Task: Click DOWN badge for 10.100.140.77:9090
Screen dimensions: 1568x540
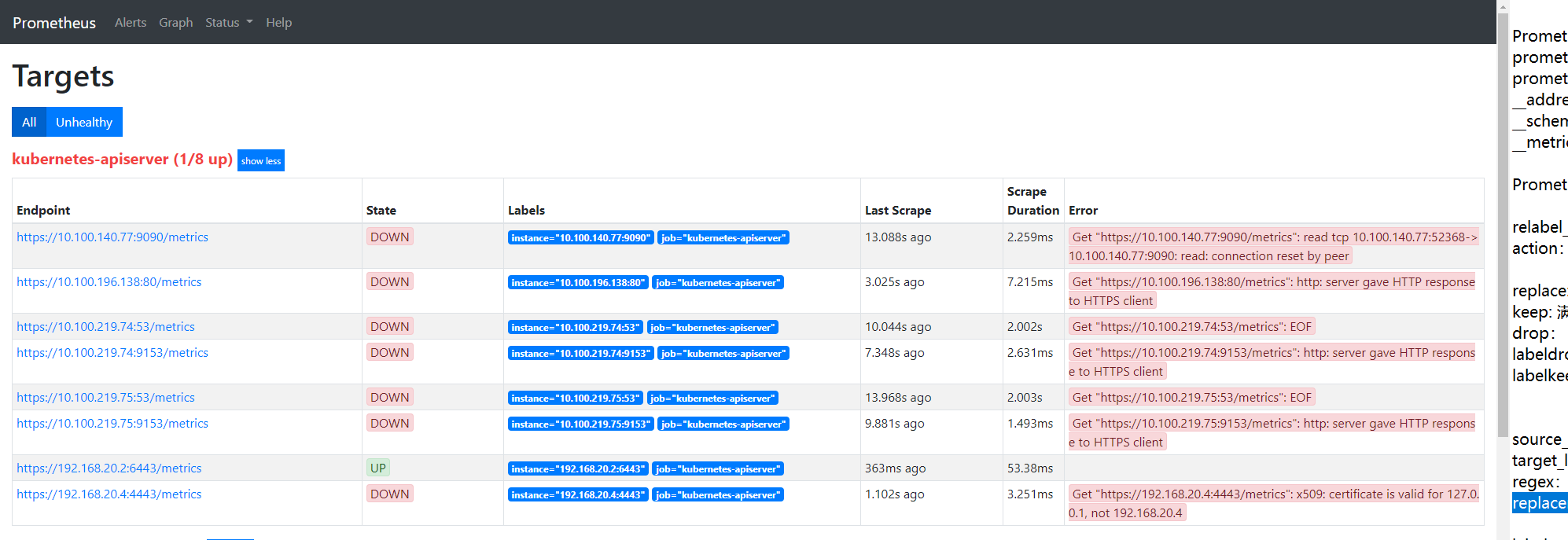Action: pyautogui.click(x=390, y=237)
